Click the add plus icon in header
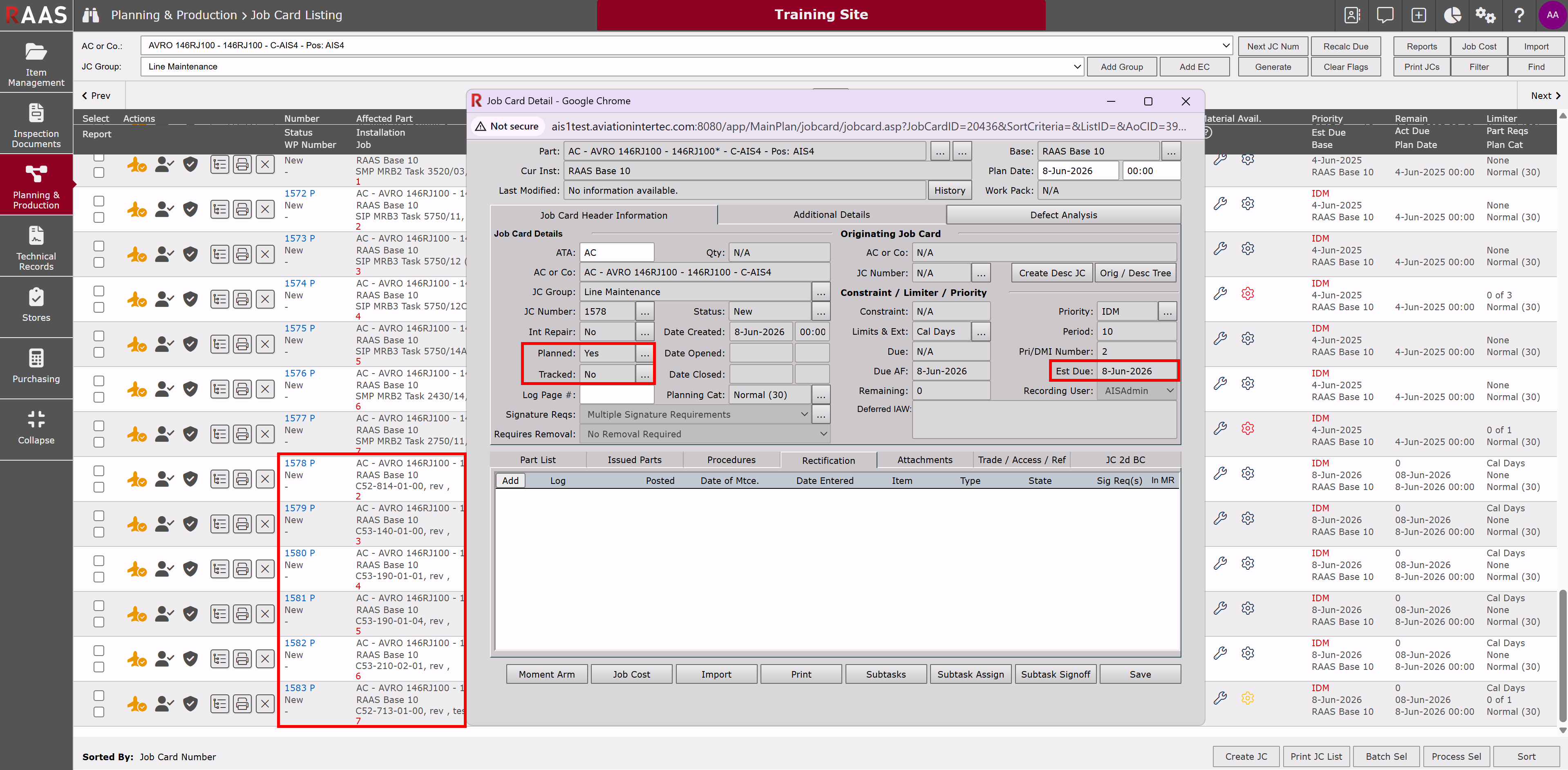Image resolution: width=1568 pixels, height=770 pixels. tap(1418, 15)
